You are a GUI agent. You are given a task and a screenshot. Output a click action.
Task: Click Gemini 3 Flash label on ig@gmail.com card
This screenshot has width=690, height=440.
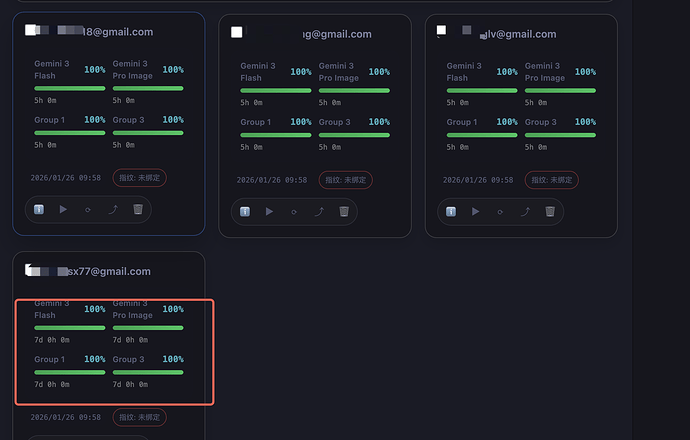258,72
